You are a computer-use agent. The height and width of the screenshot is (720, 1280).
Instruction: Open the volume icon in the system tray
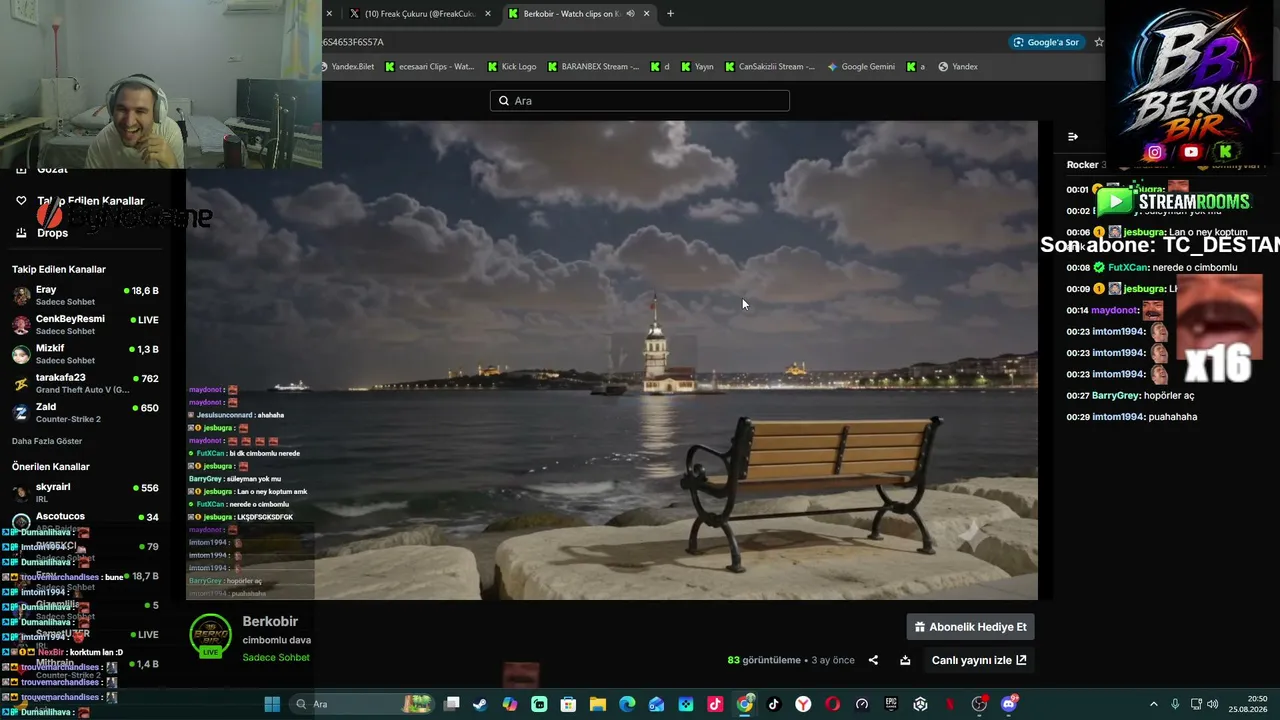pyautogui.click(x=1213, y=704)
